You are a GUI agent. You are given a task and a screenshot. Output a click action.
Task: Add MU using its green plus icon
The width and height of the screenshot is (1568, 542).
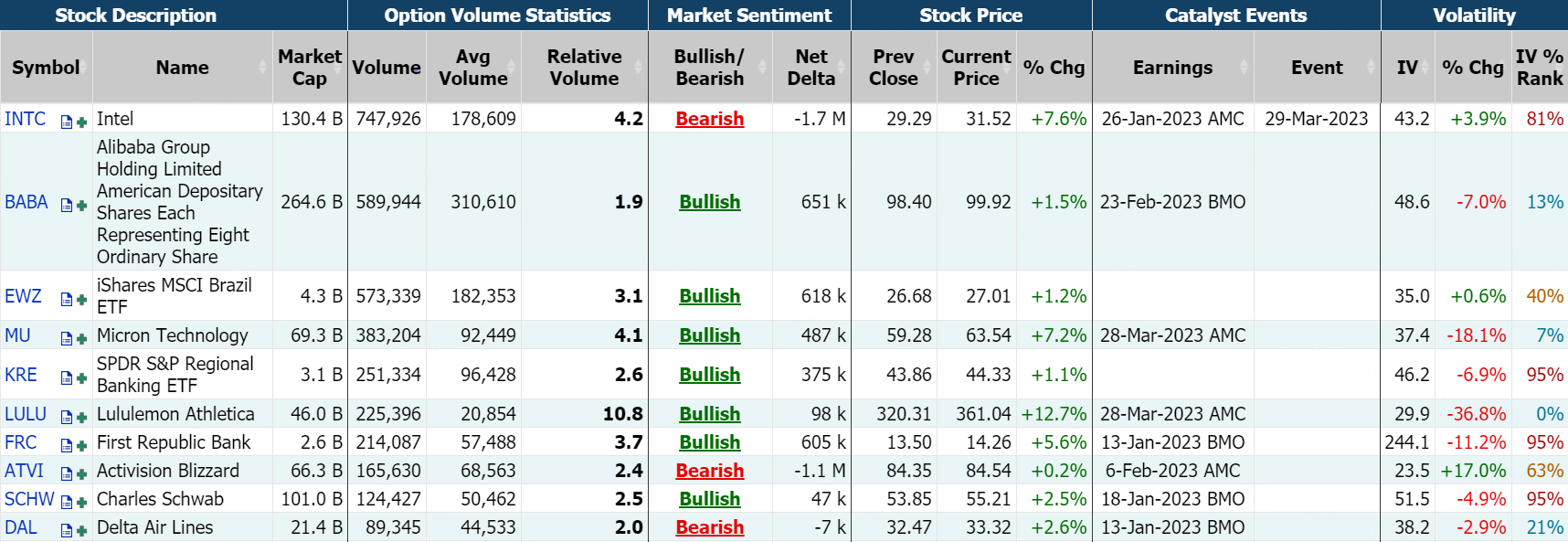click(x=81, y=338)
